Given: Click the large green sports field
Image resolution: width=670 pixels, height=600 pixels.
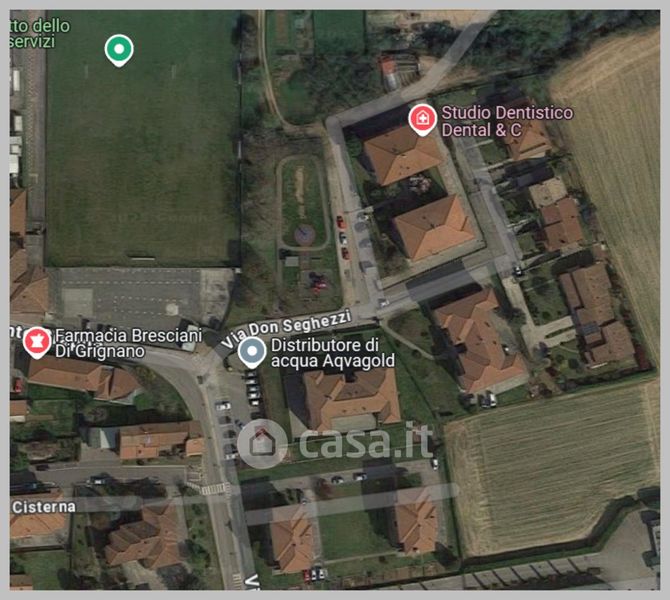Looking at the screenshot, I should 142,139.
